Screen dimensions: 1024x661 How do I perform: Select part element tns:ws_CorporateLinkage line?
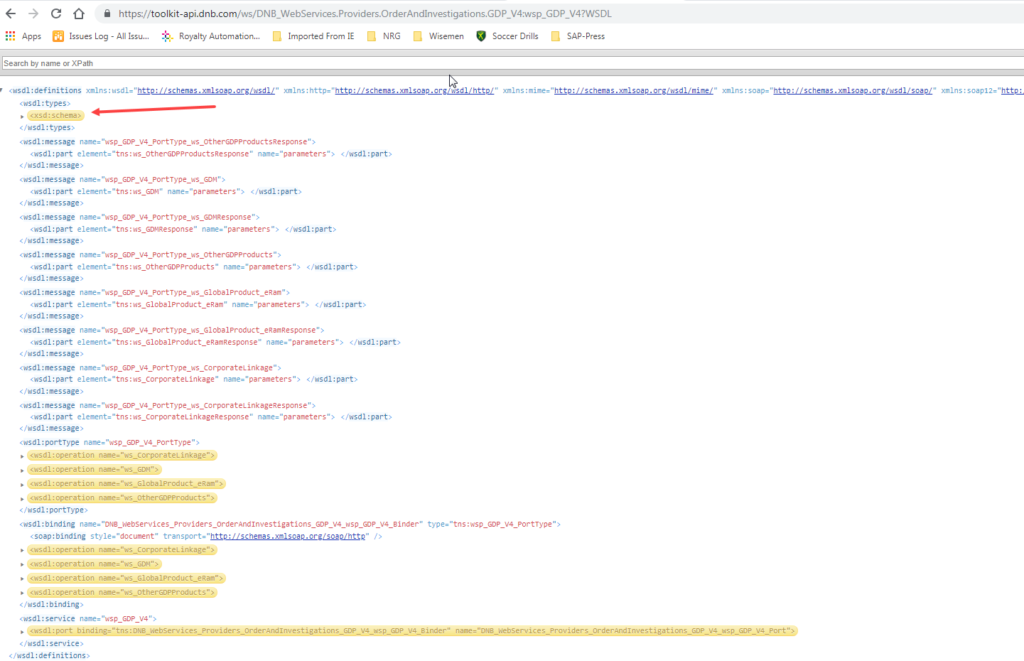194,379
